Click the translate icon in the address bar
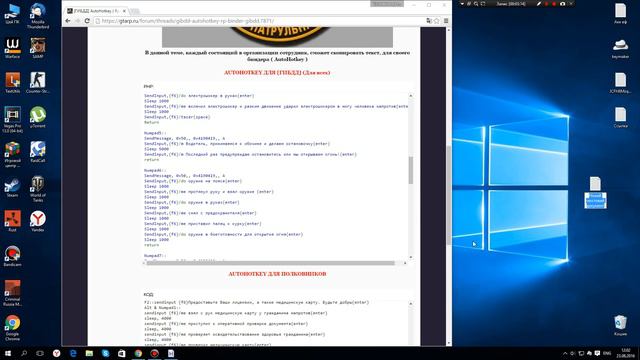The width and height of the screenshot is (640, 360). (x=429, y=21)
